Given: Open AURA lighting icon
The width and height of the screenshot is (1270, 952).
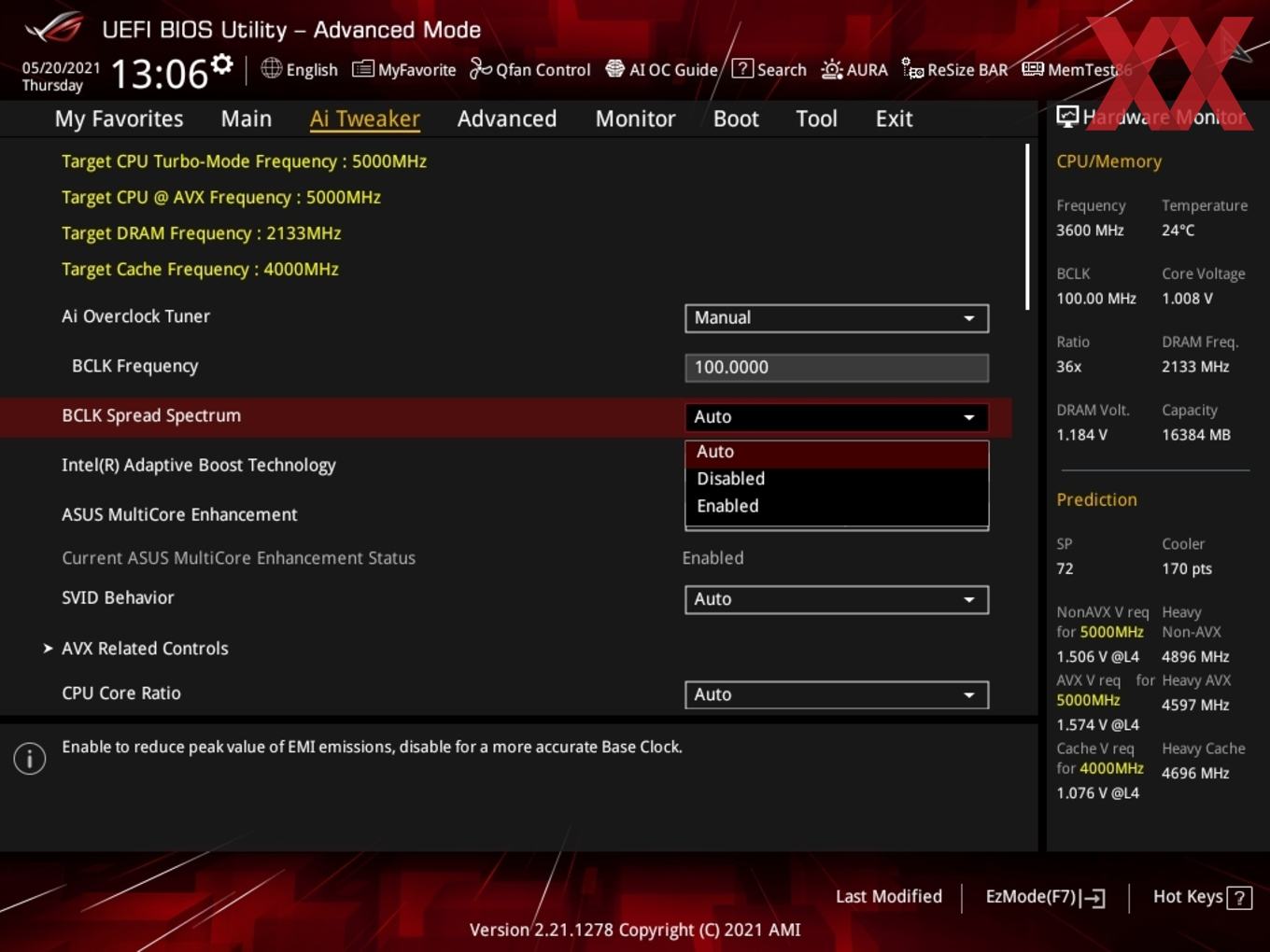Looking at the screenshot, I should point(832,69).
